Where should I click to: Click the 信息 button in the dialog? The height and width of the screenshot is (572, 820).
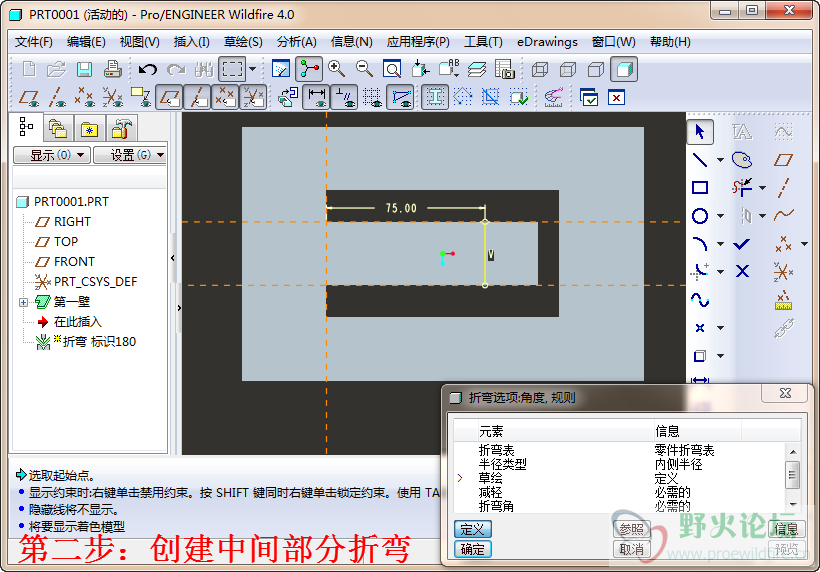[x=787, y=530]
